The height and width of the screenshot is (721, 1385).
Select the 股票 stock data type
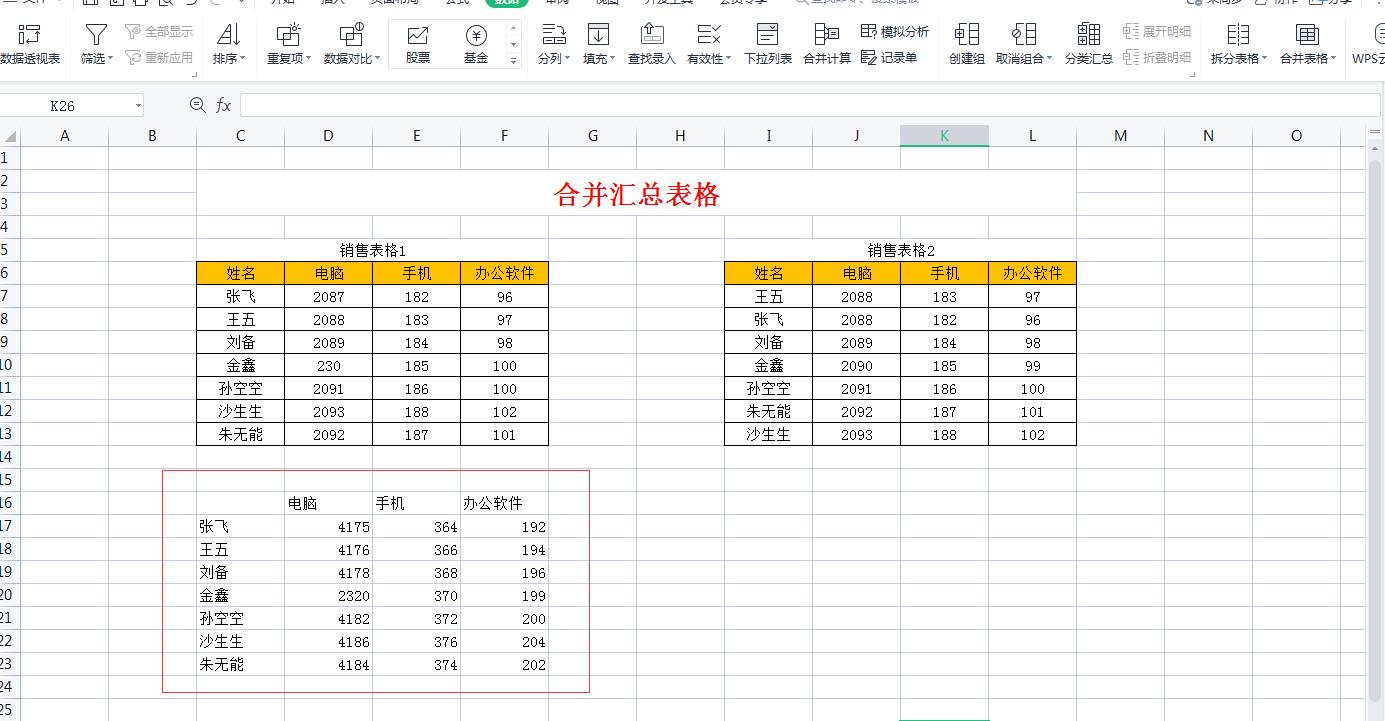pyautogui.click(x=418, y=46)
